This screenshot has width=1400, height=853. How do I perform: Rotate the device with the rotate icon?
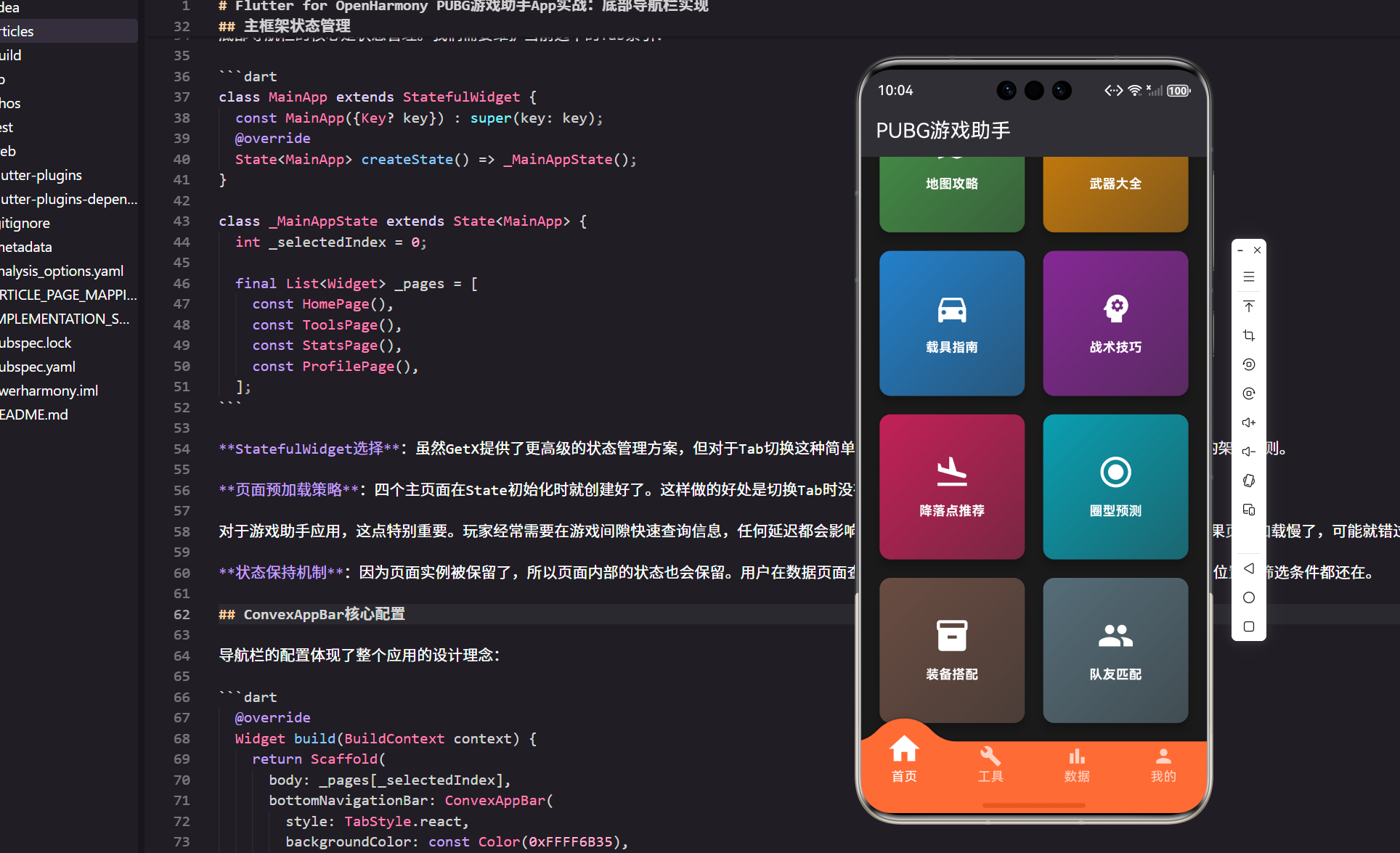pyautogui.click(x=1249, y=481)
